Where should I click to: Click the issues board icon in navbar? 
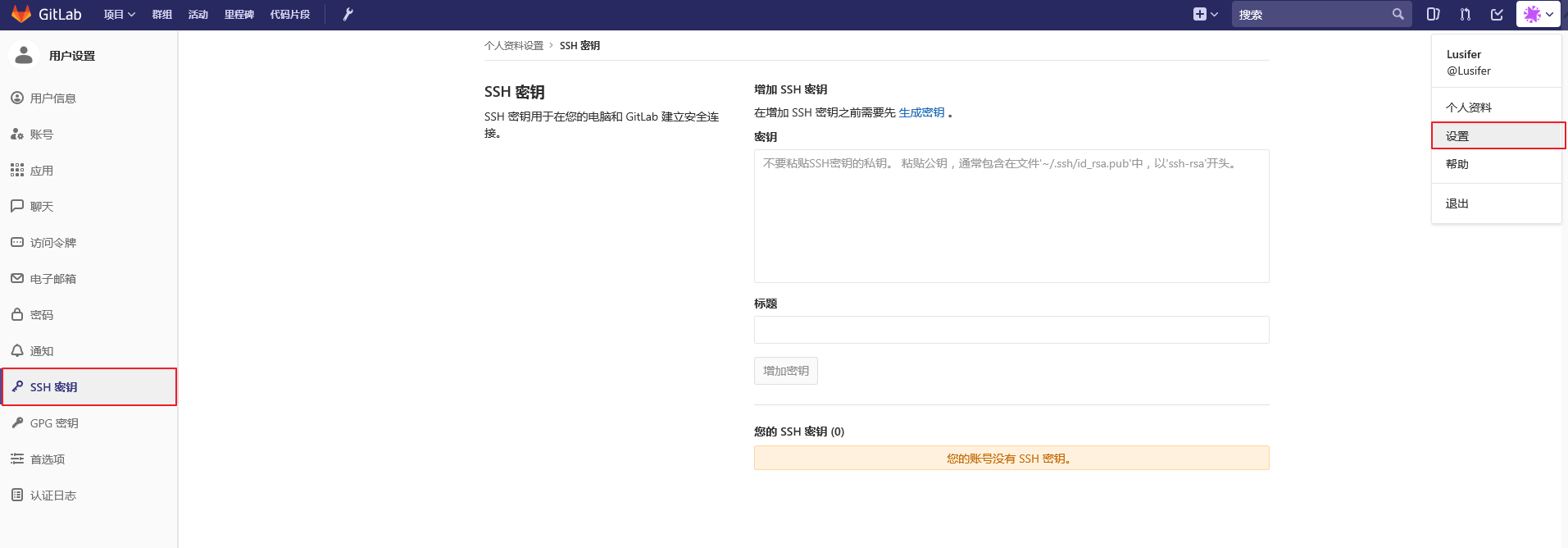(1433, 14)
